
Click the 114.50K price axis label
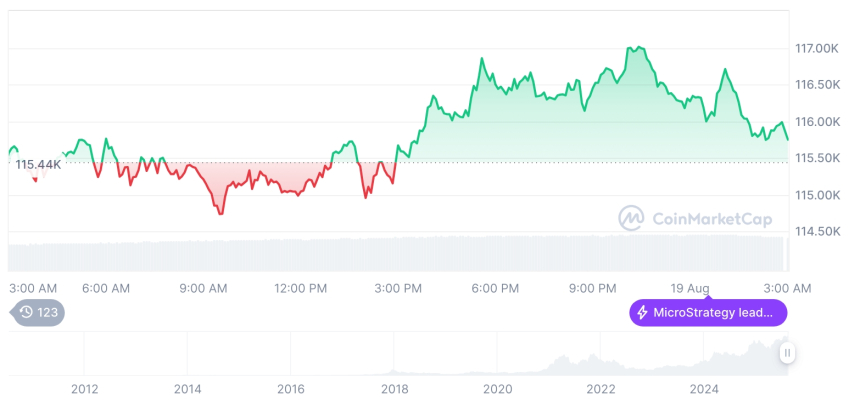click(816, 231)
